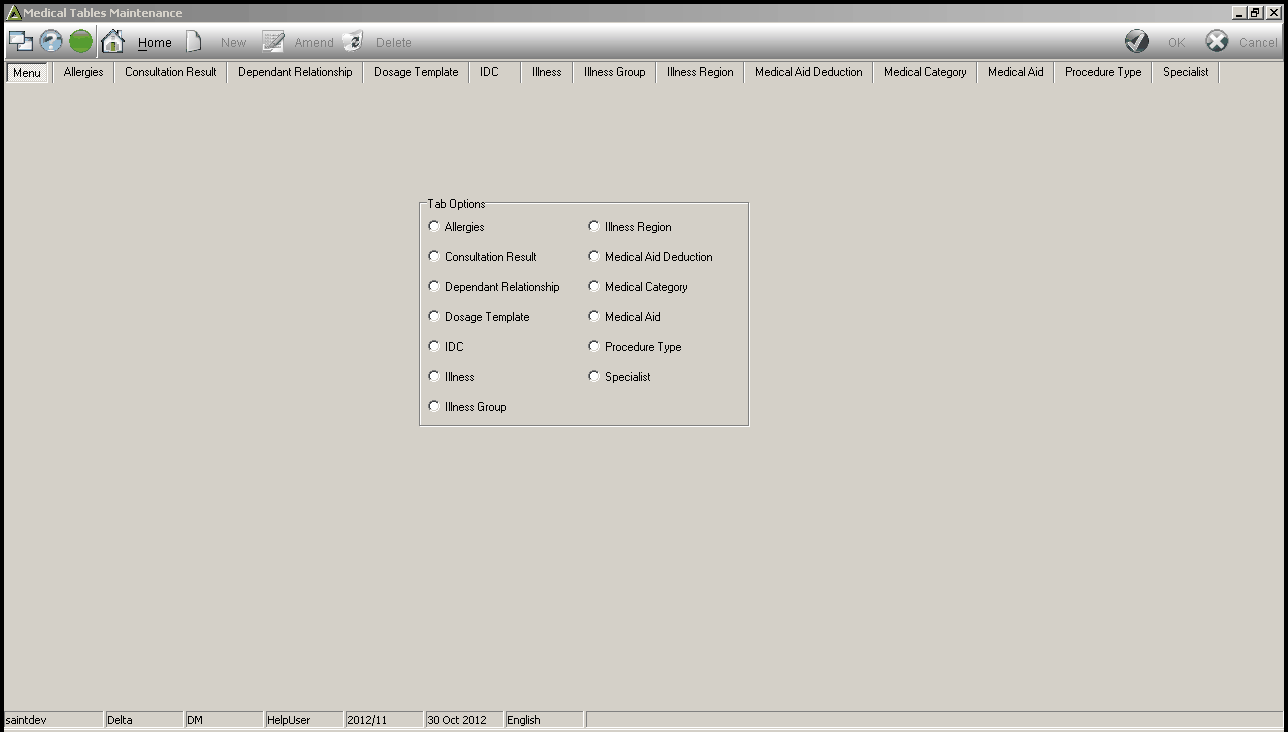Click the cascading windows toolbar icon
Viewport: 1288px width, 732px height.
pyautogui.click(x=21, y=42)
